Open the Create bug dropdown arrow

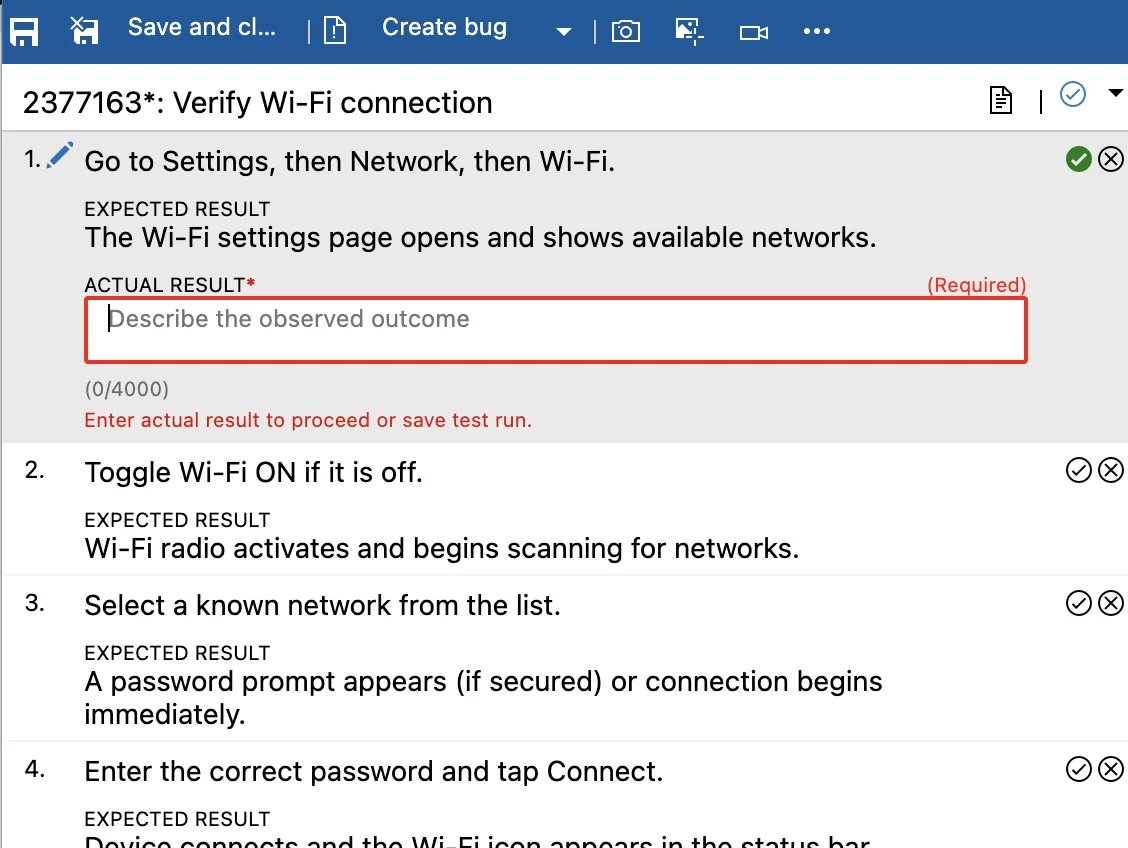[x=563, y=31]
